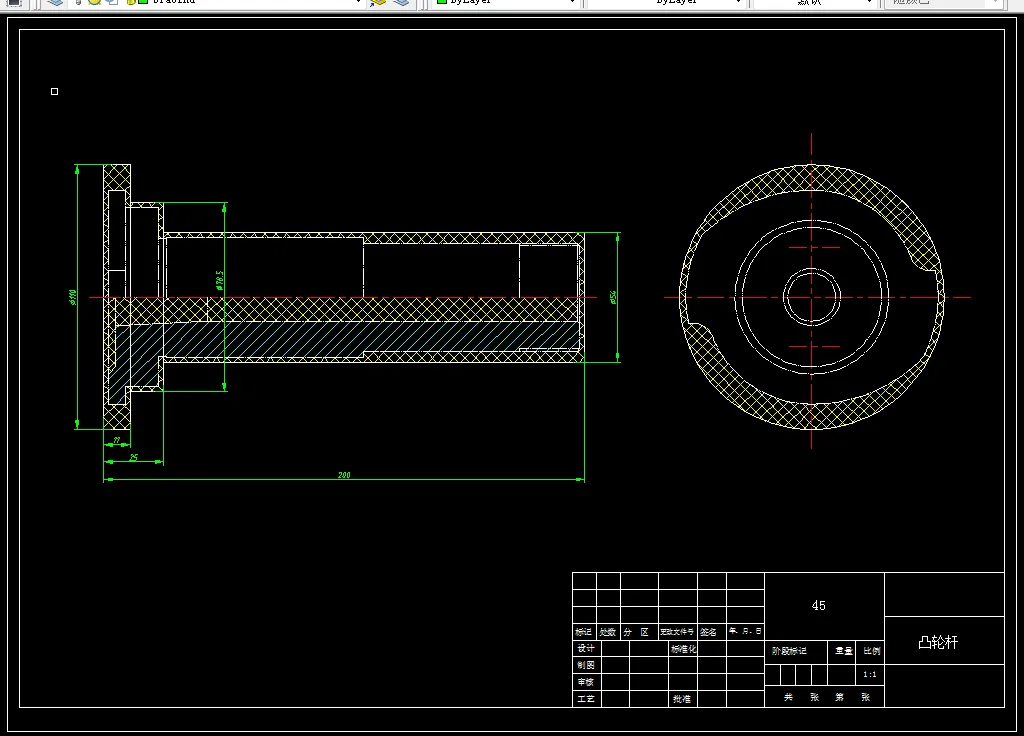This screenshot has height=736, width=1024.
Task: Select the cyan diagonal hatch in section view
Action: 346,339
